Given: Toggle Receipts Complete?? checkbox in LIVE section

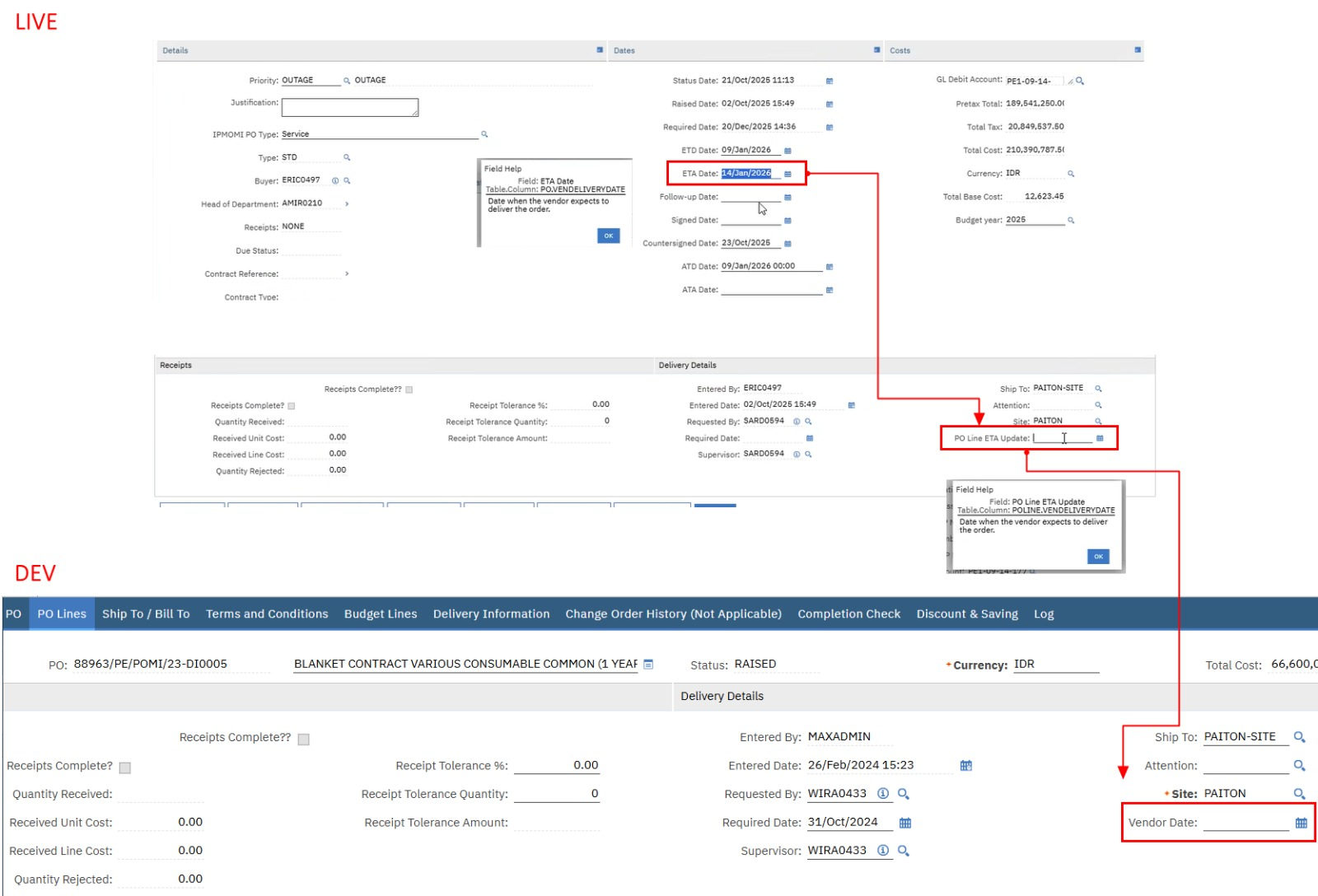Looking at the screenshot, I should [409, 390].
